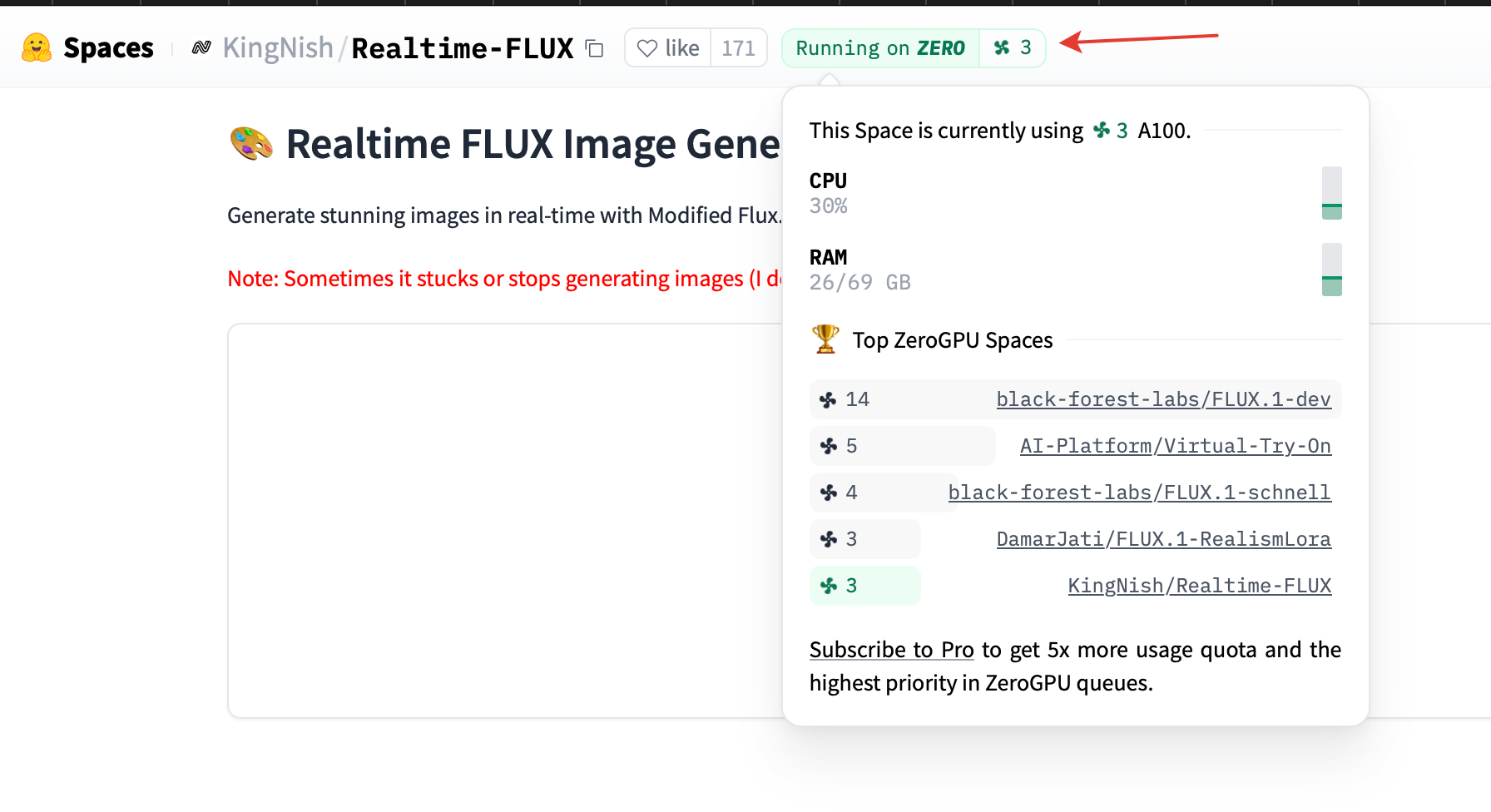Click the trophy icon beside Top ZeroGPU Spaces
Screen dimensions: 1491x812
pyautogui.click(x=825, y=339)
